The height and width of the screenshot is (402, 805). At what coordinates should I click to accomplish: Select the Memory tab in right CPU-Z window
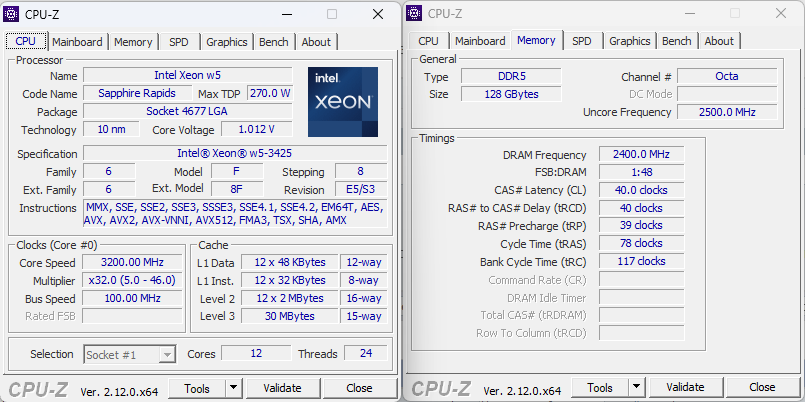(536, 40)
